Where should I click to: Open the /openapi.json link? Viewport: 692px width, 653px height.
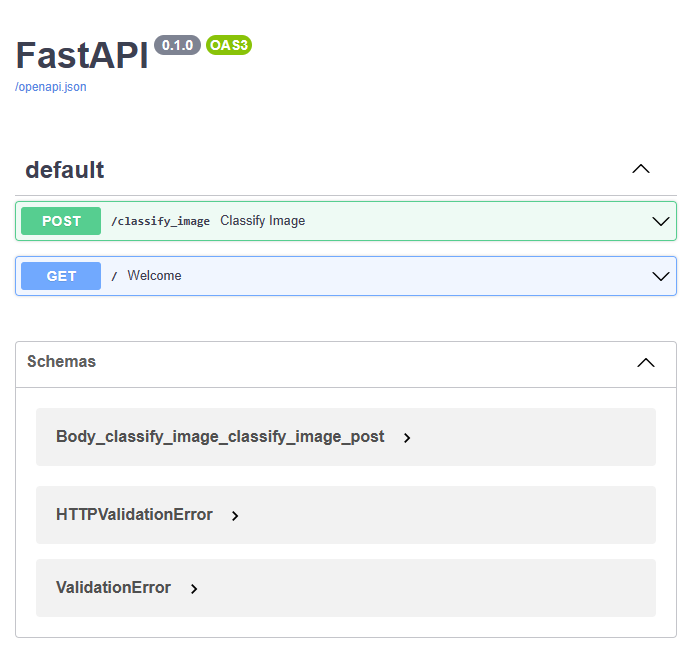[x=51, y=86]
